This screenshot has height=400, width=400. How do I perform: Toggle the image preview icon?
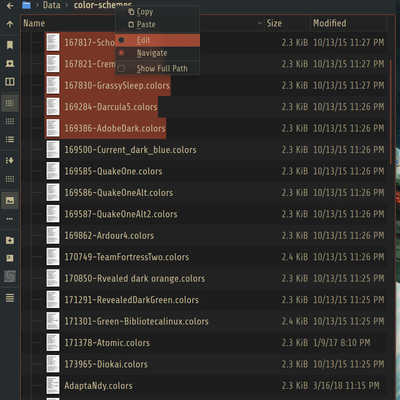pyautogui.click(x=10, y=200)
